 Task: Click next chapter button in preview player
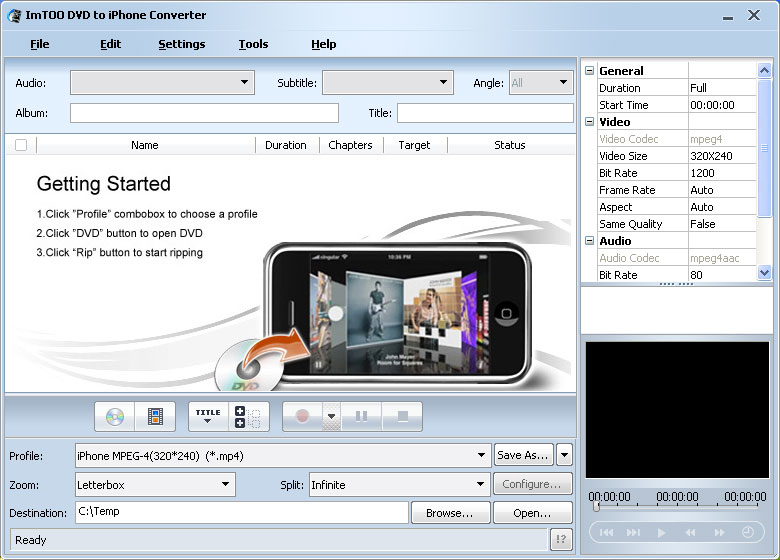[x=633, y=533]
